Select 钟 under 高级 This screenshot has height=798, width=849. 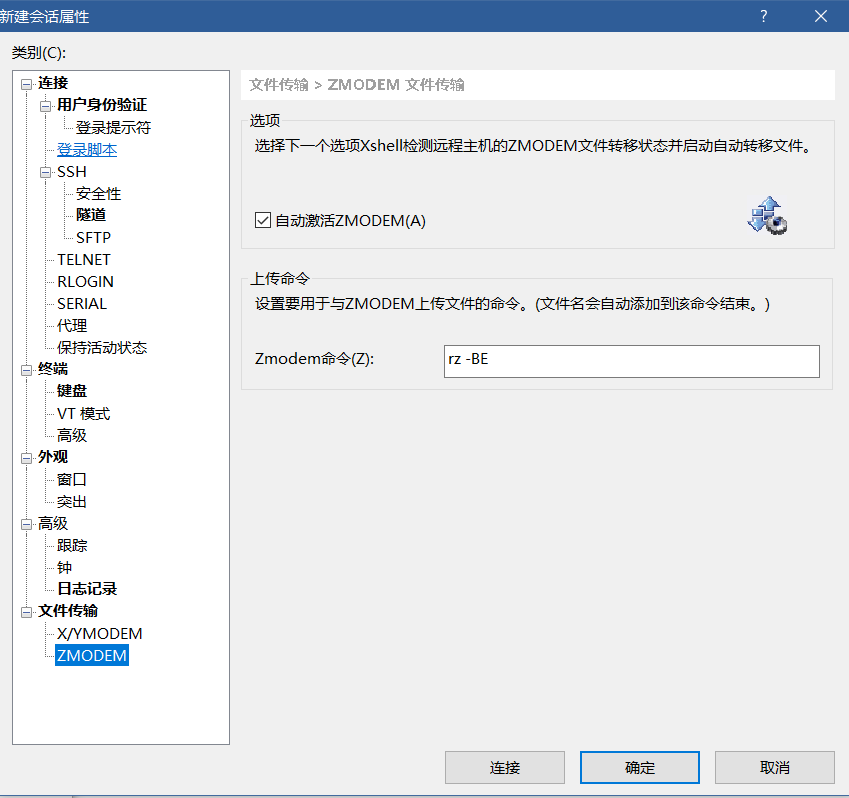point(64,567)
